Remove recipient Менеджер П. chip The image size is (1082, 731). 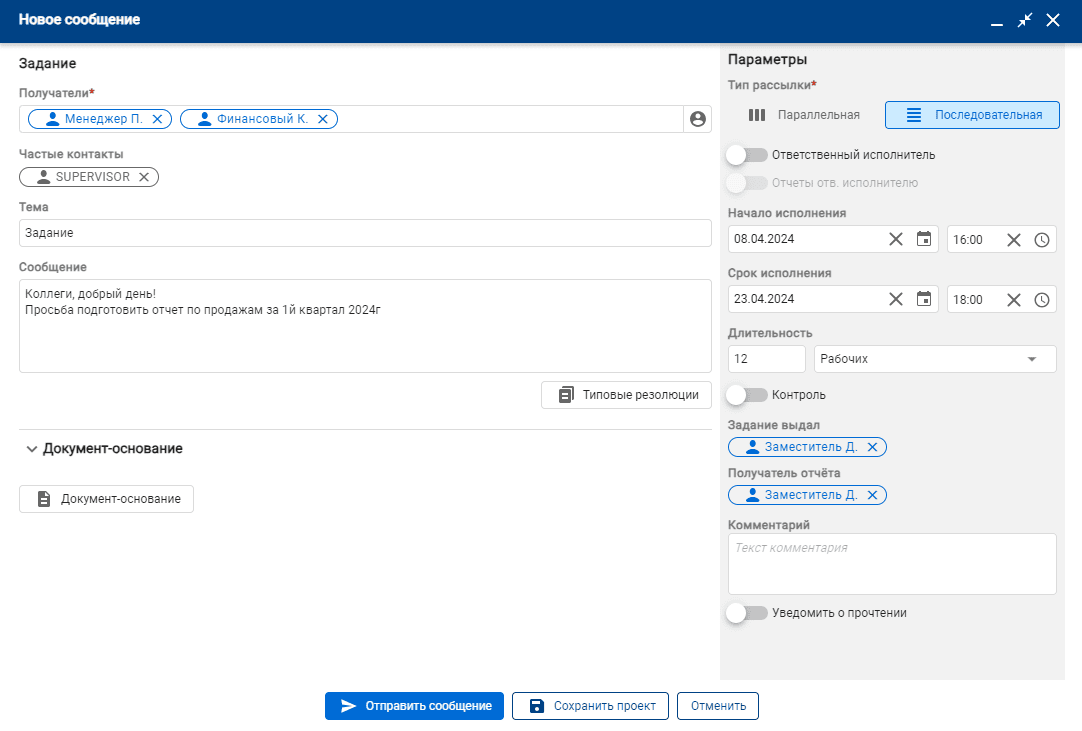(157, 119)
